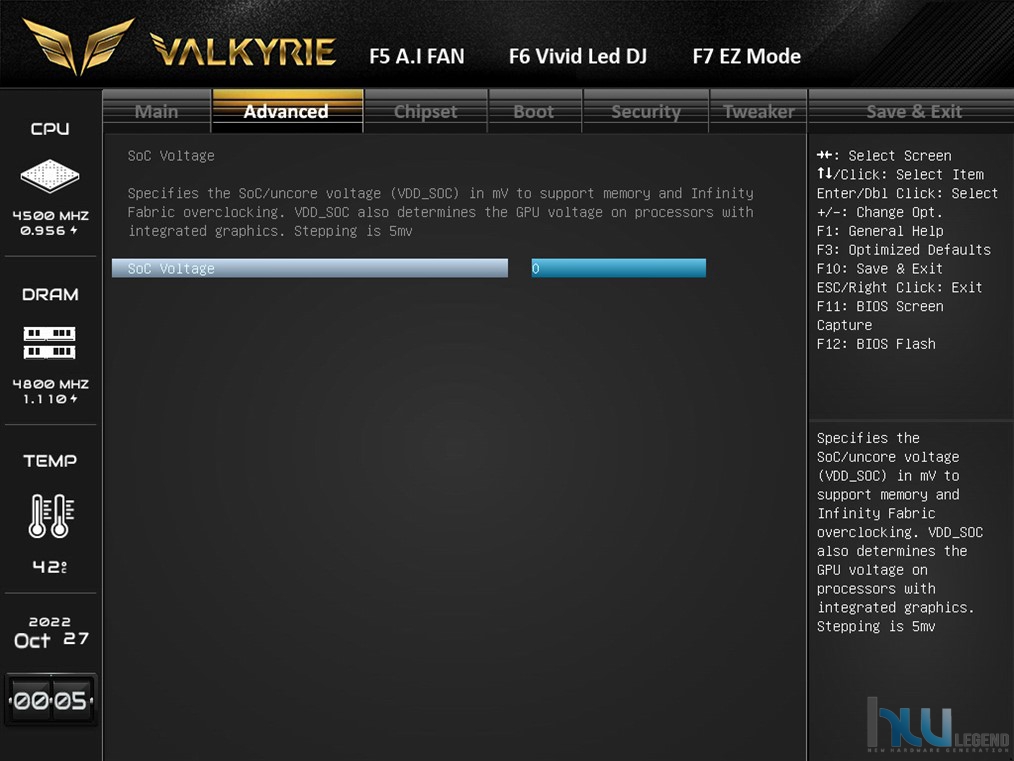Click the 2022 year text

pos(50,622)
